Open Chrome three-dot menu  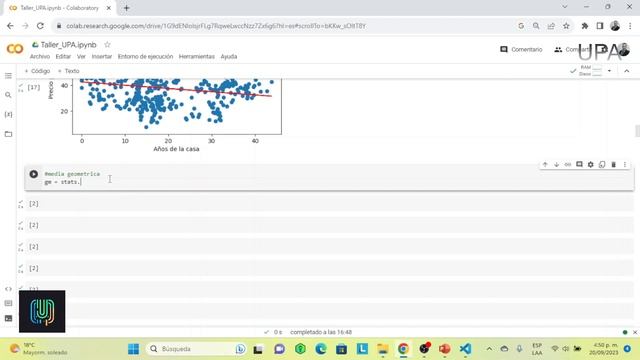click(x=630, y=26)
